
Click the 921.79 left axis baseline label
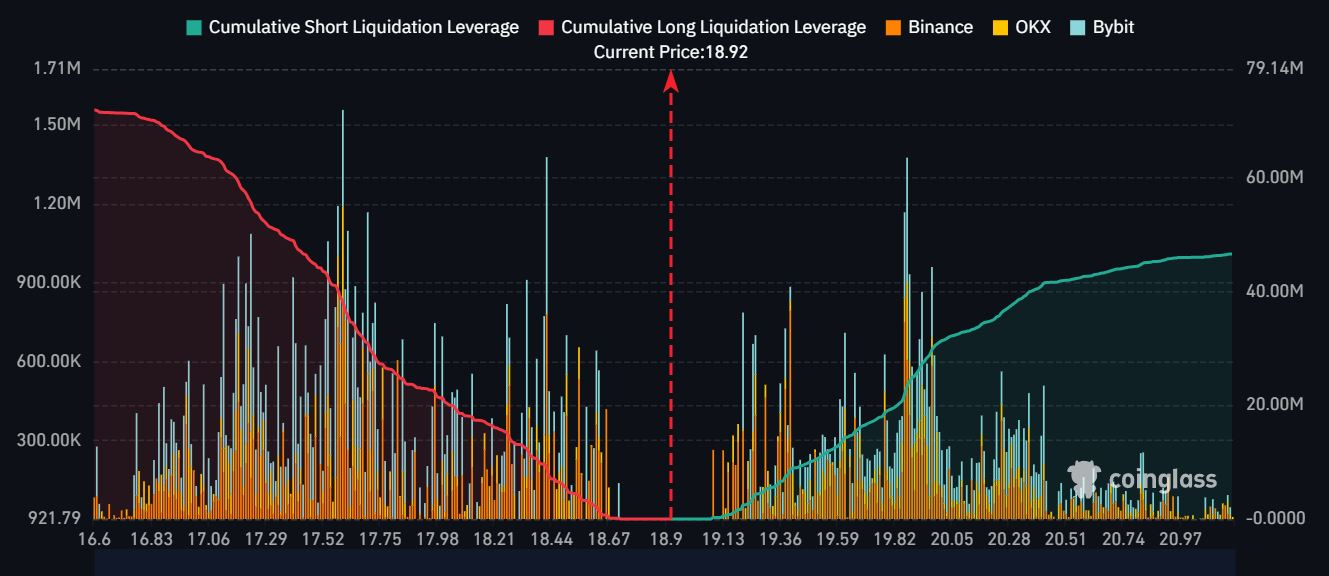pyautogui.click(x=54, y=518)
